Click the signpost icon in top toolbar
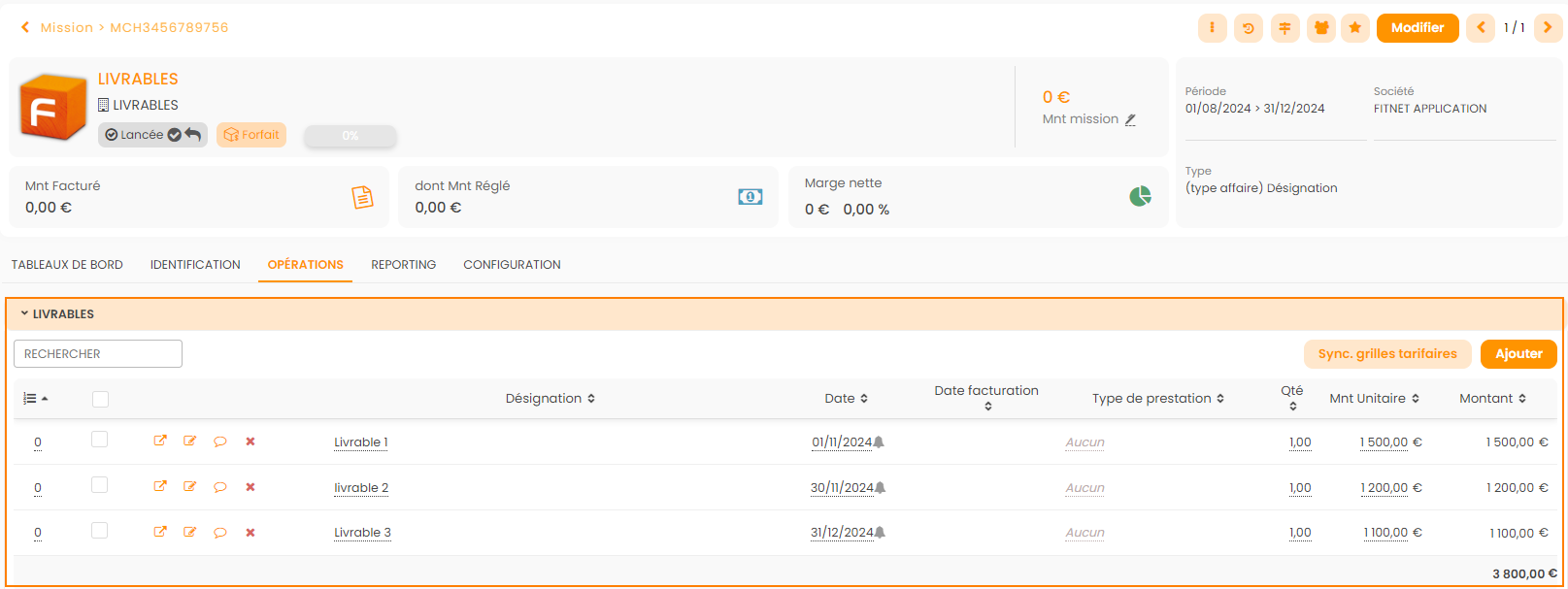1568x589 pixels. tap(1284, 28)
